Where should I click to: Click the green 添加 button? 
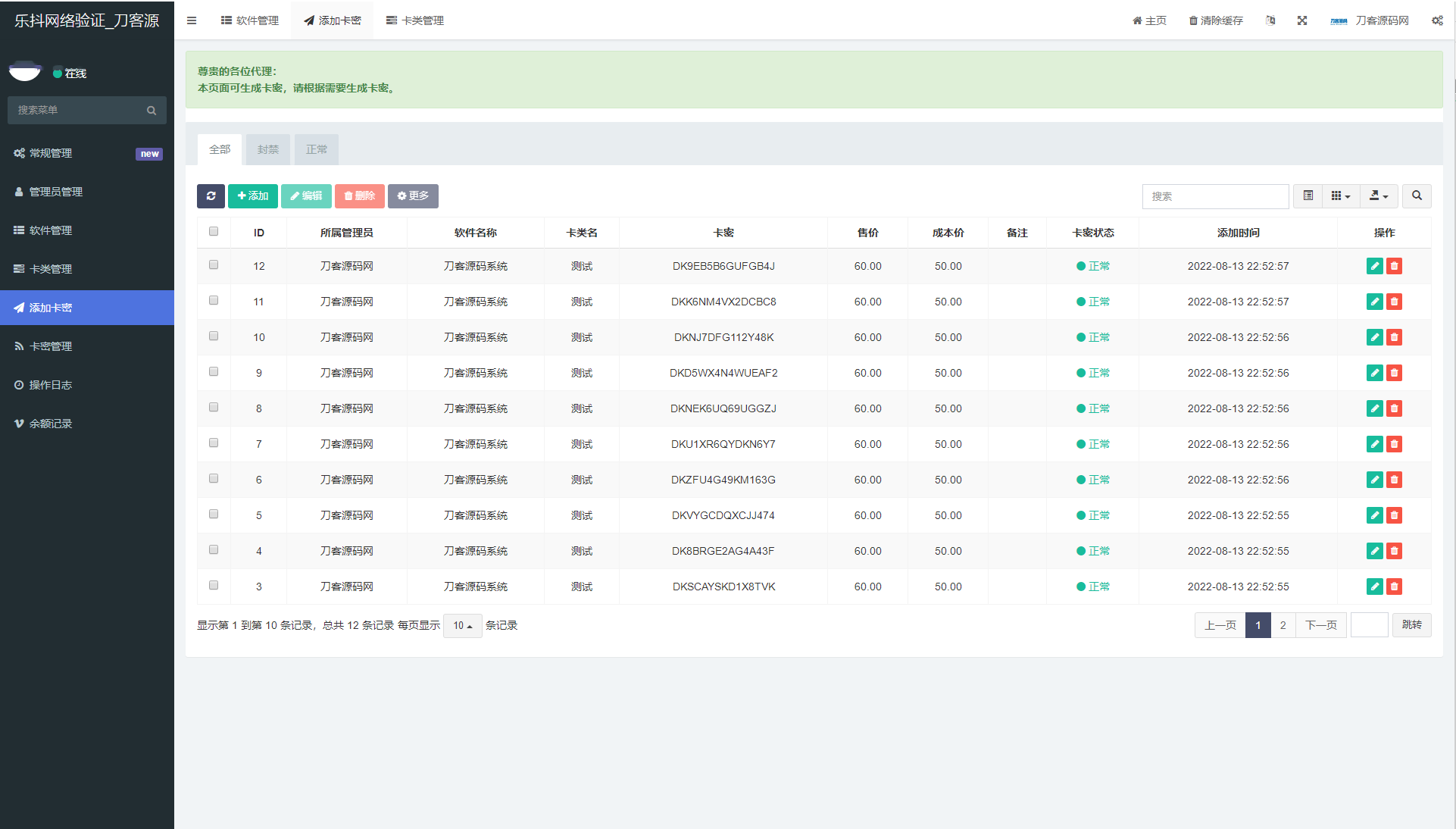coord(253,196)
